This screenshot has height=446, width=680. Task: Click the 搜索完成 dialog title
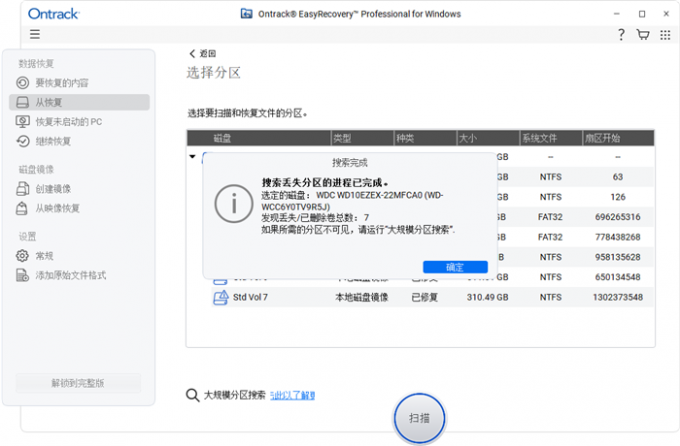(350, 163)
